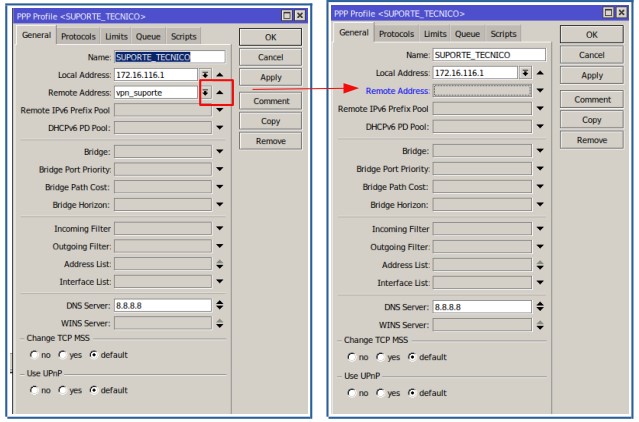Click the Name field containing highlighted SUPORTE_TECNICO
The height and width of the screenshot is (422, 639).
click(168, 57)
